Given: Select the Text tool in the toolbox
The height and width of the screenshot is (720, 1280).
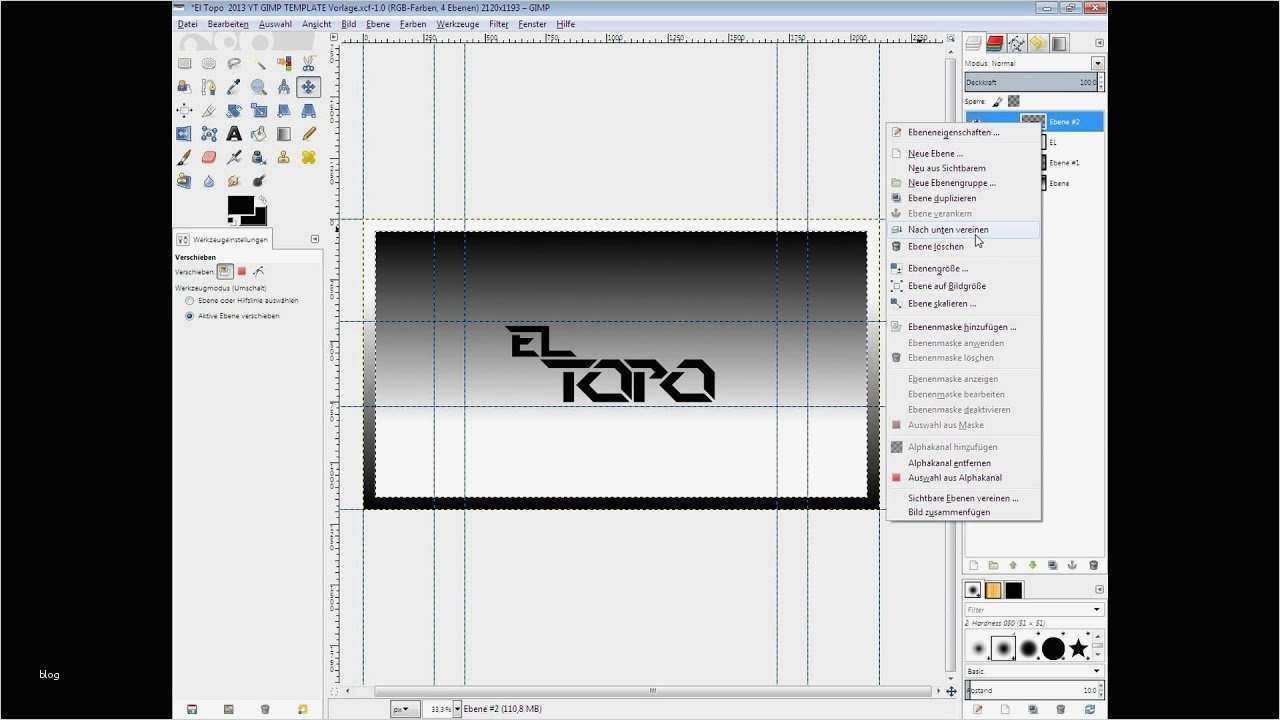Looking at the screenshot, I should (234, 133).
